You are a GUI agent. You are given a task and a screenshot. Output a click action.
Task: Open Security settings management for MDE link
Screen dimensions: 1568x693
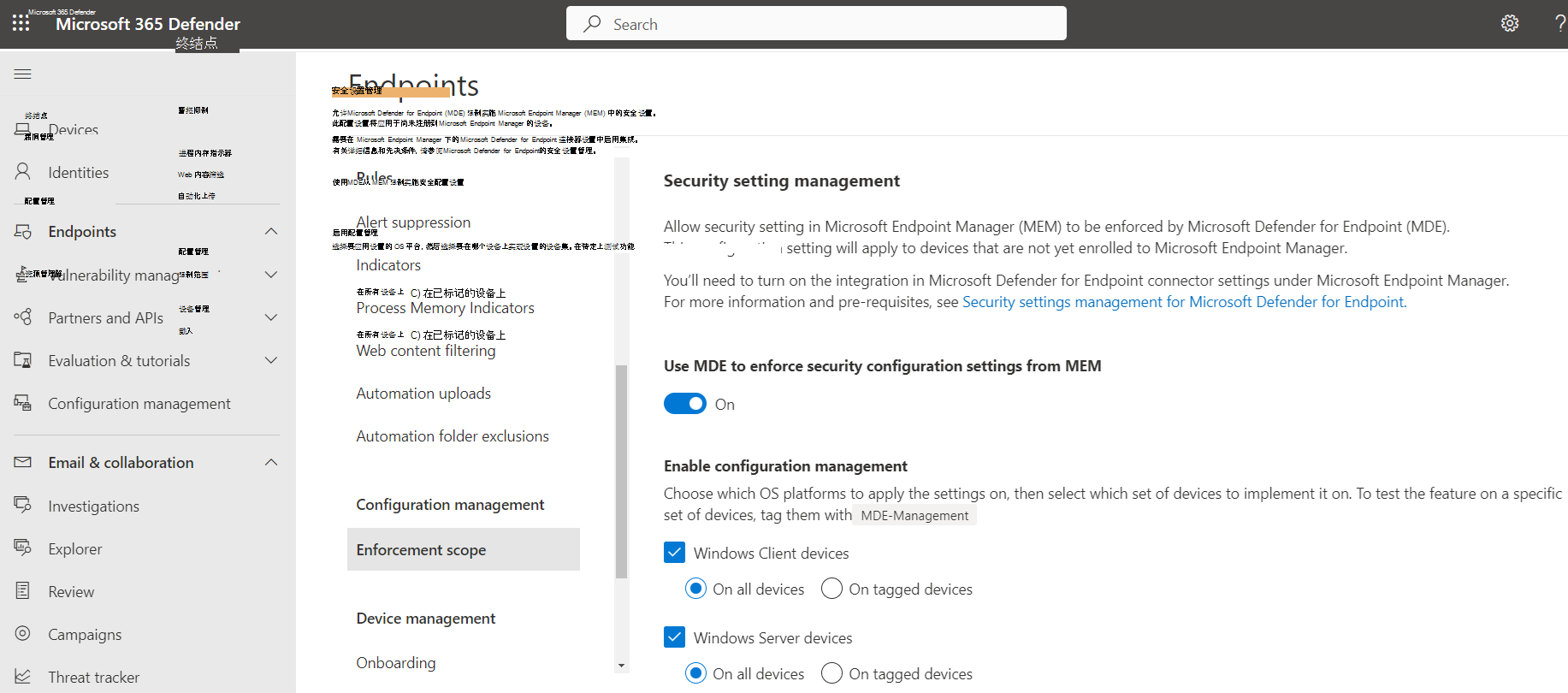1185,302
